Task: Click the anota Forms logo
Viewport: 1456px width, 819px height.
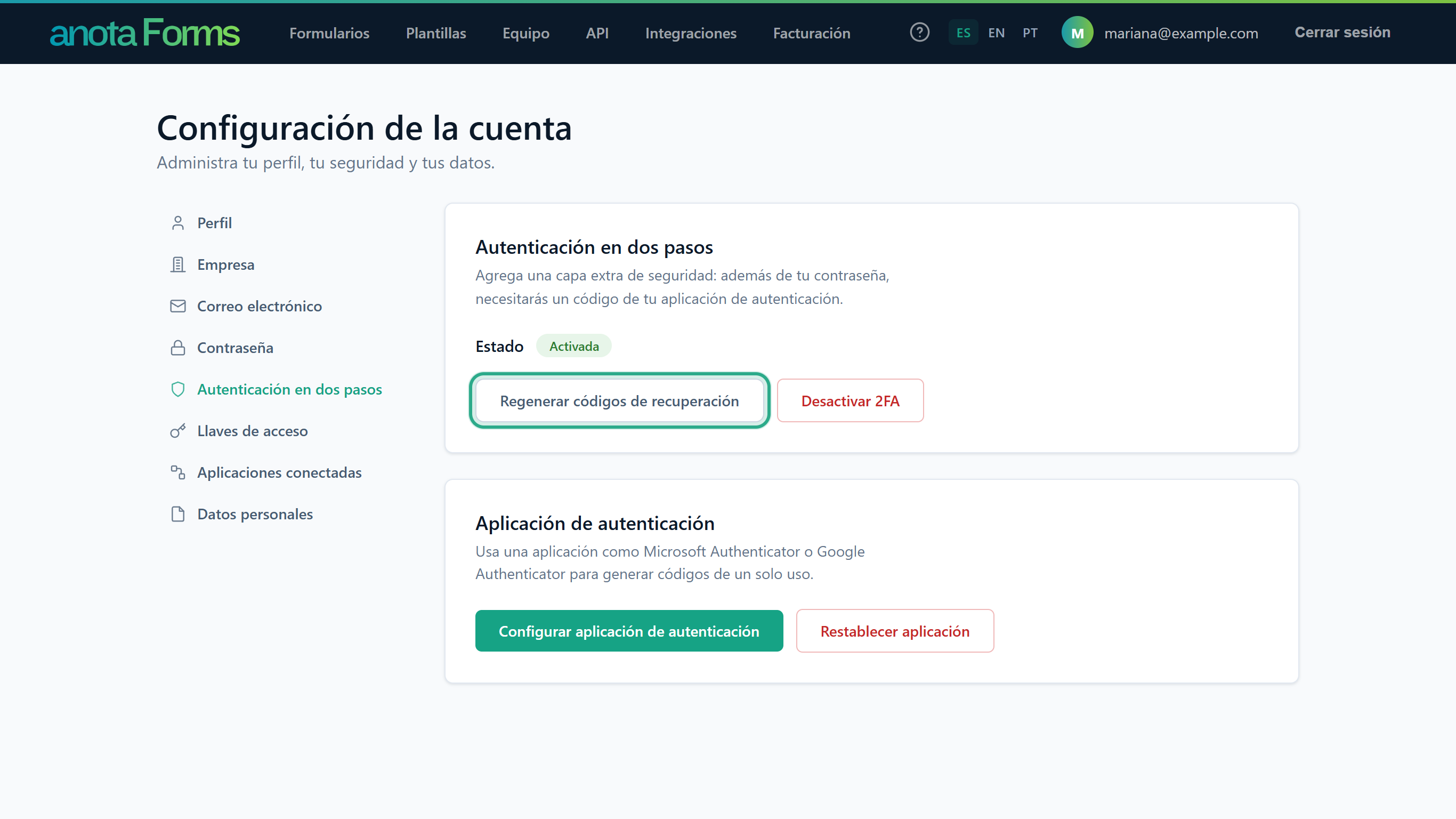Action: click(145, 33)
